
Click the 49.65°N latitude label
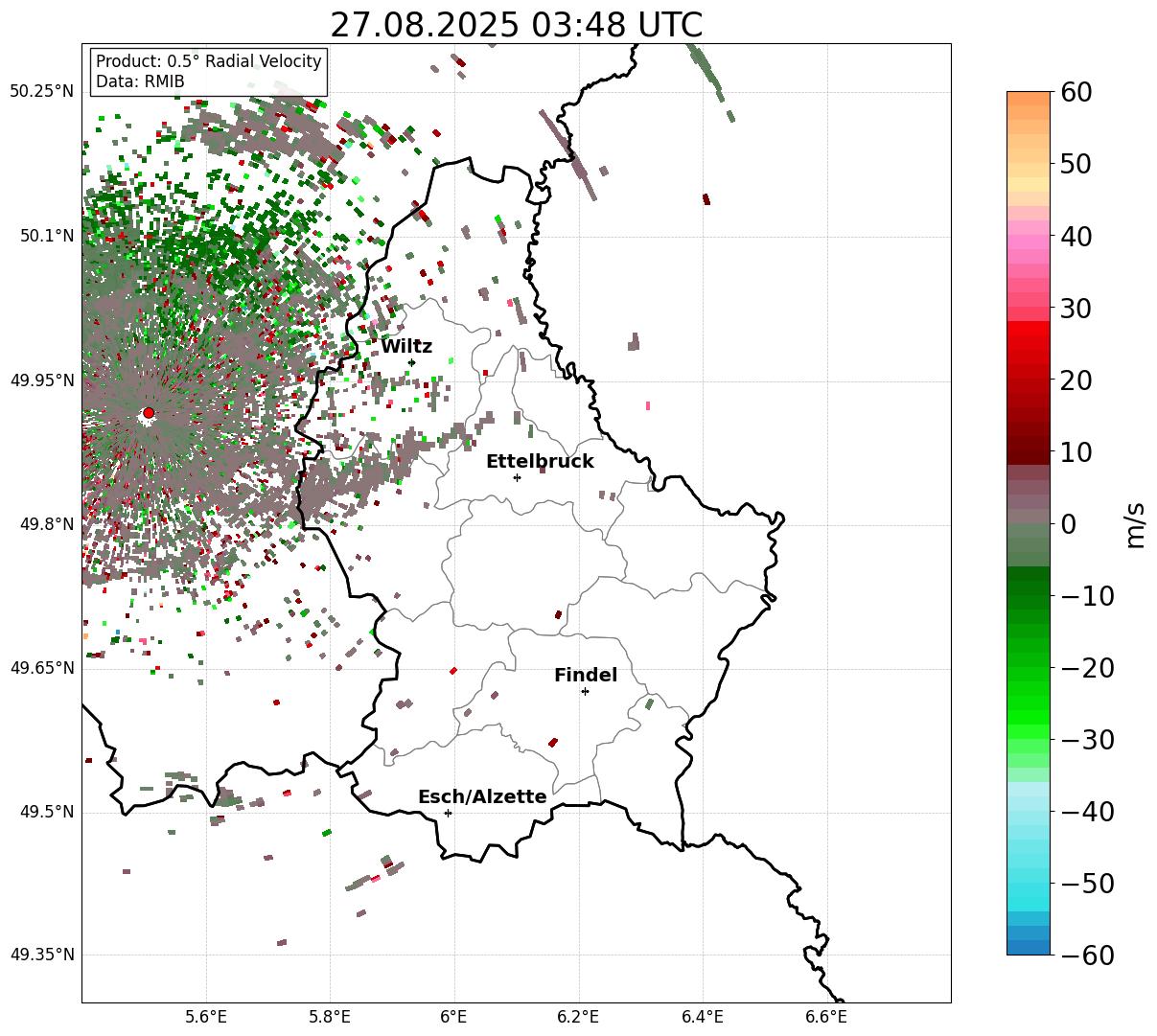(42, 668)
